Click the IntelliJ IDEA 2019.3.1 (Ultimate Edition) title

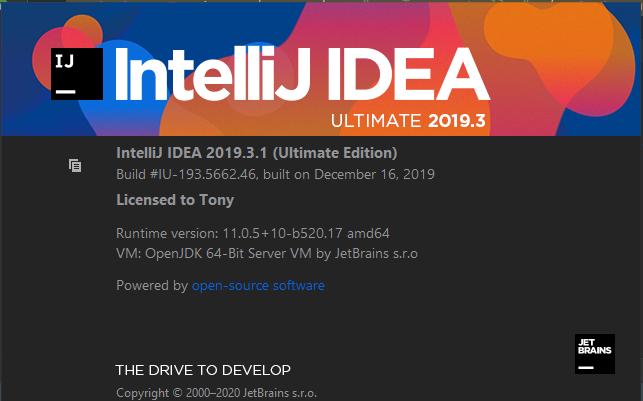(x=257, y=153)
